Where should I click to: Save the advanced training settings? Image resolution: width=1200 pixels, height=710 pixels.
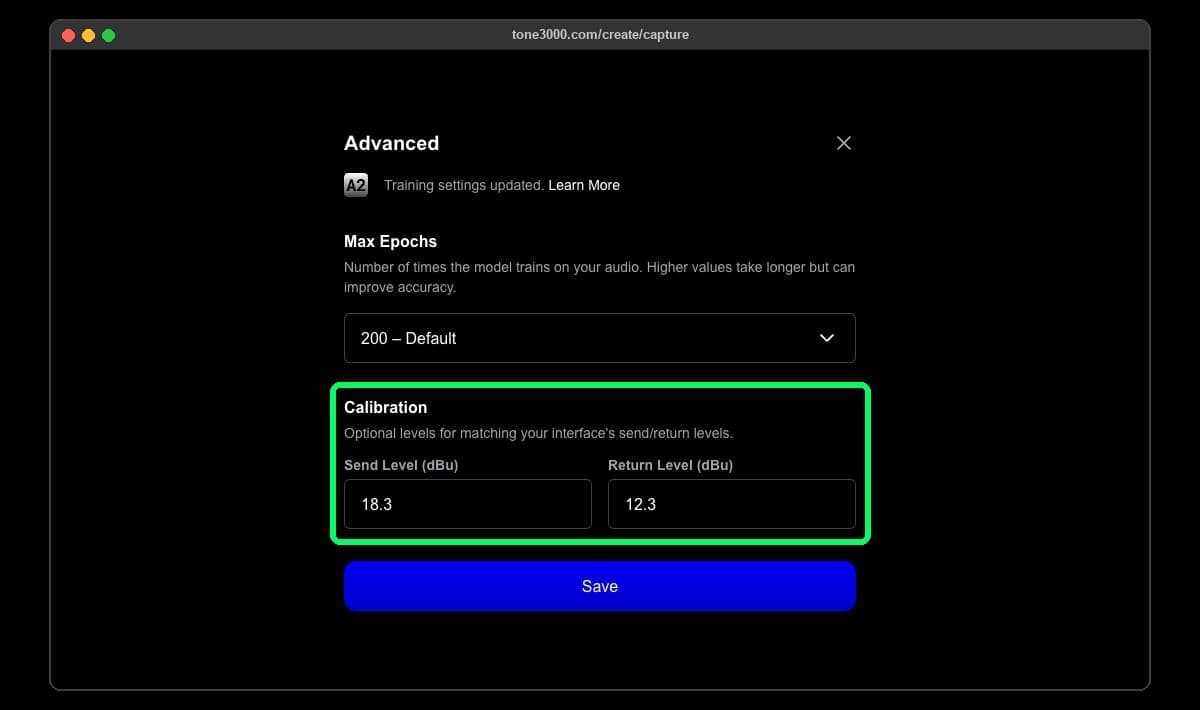pos(600,586)
